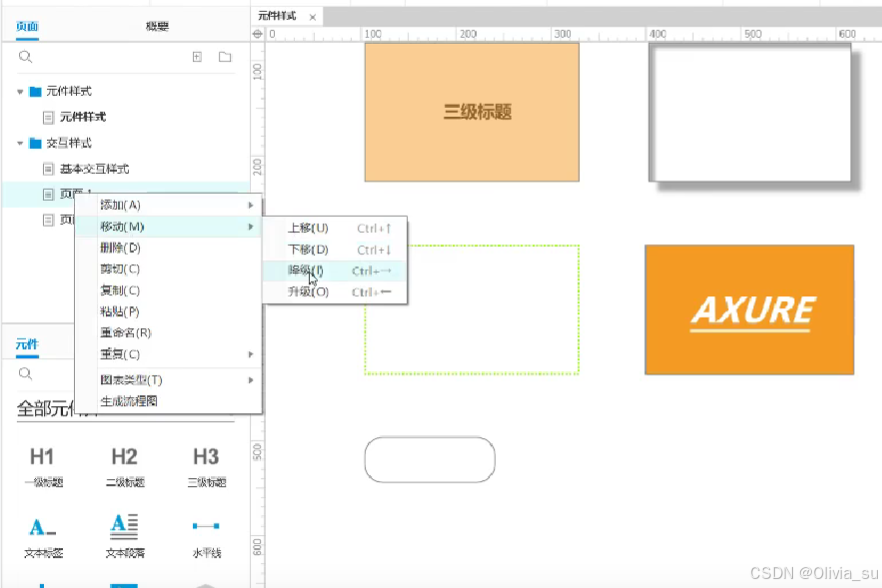Select 上移(U) in the move submenu
Image resolution: width=882 pixels, height=588 pixels.
click(335, 228)
